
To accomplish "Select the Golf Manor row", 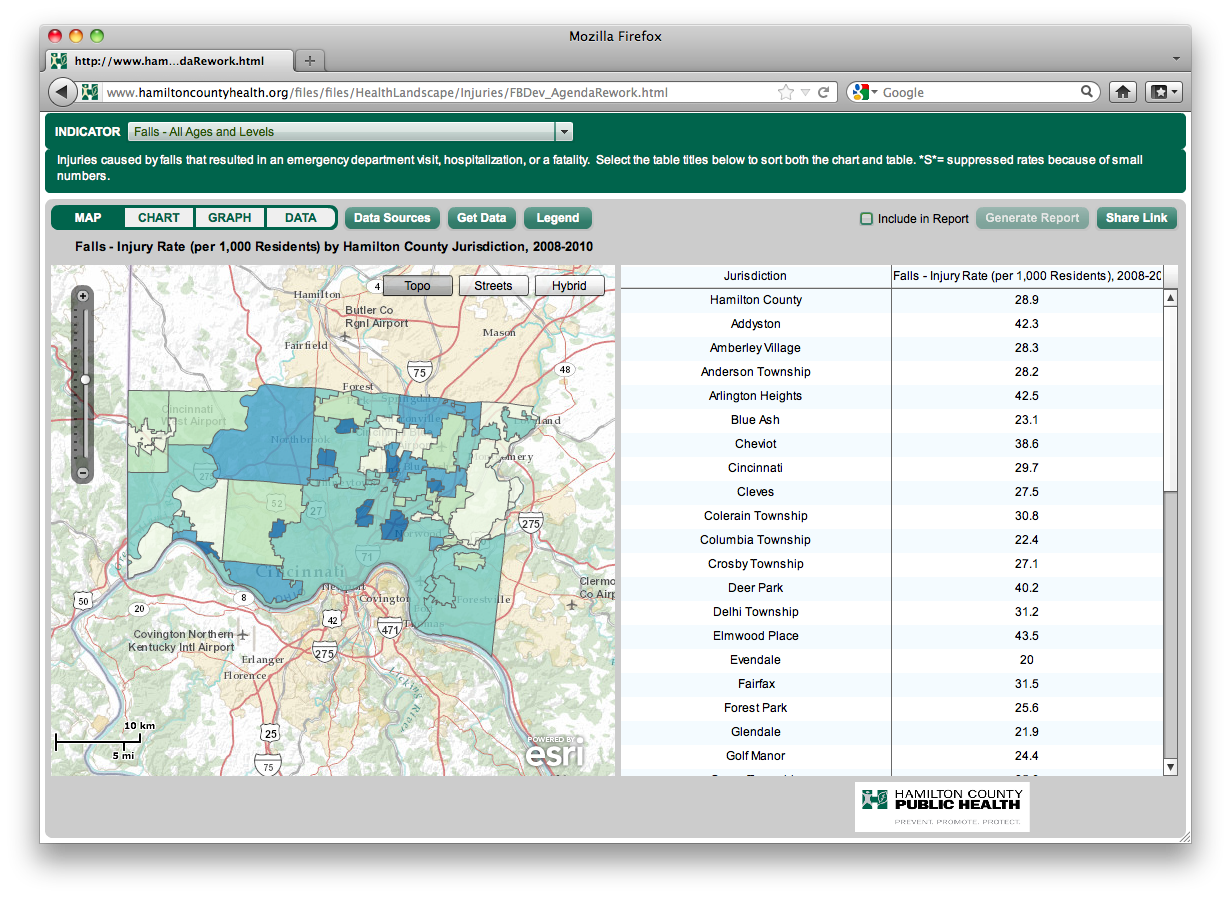I will point(892,756).
